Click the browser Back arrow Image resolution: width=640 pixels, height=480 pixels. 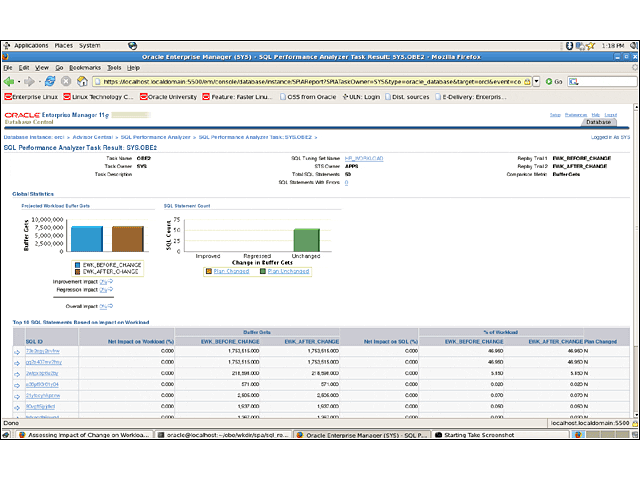point(9,82)
